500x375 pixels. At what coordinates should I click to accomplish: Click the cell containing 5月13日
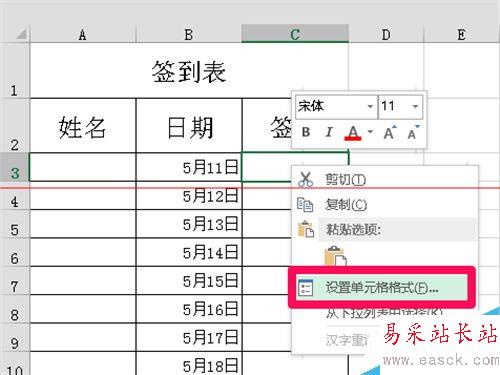point(189,224)
